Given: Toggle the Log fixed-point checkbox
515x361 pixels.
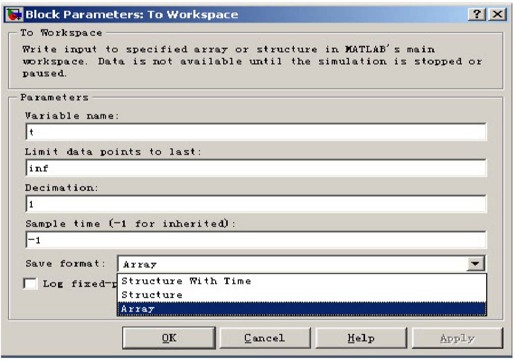Looking at the screenshot, I should [30, 284].
